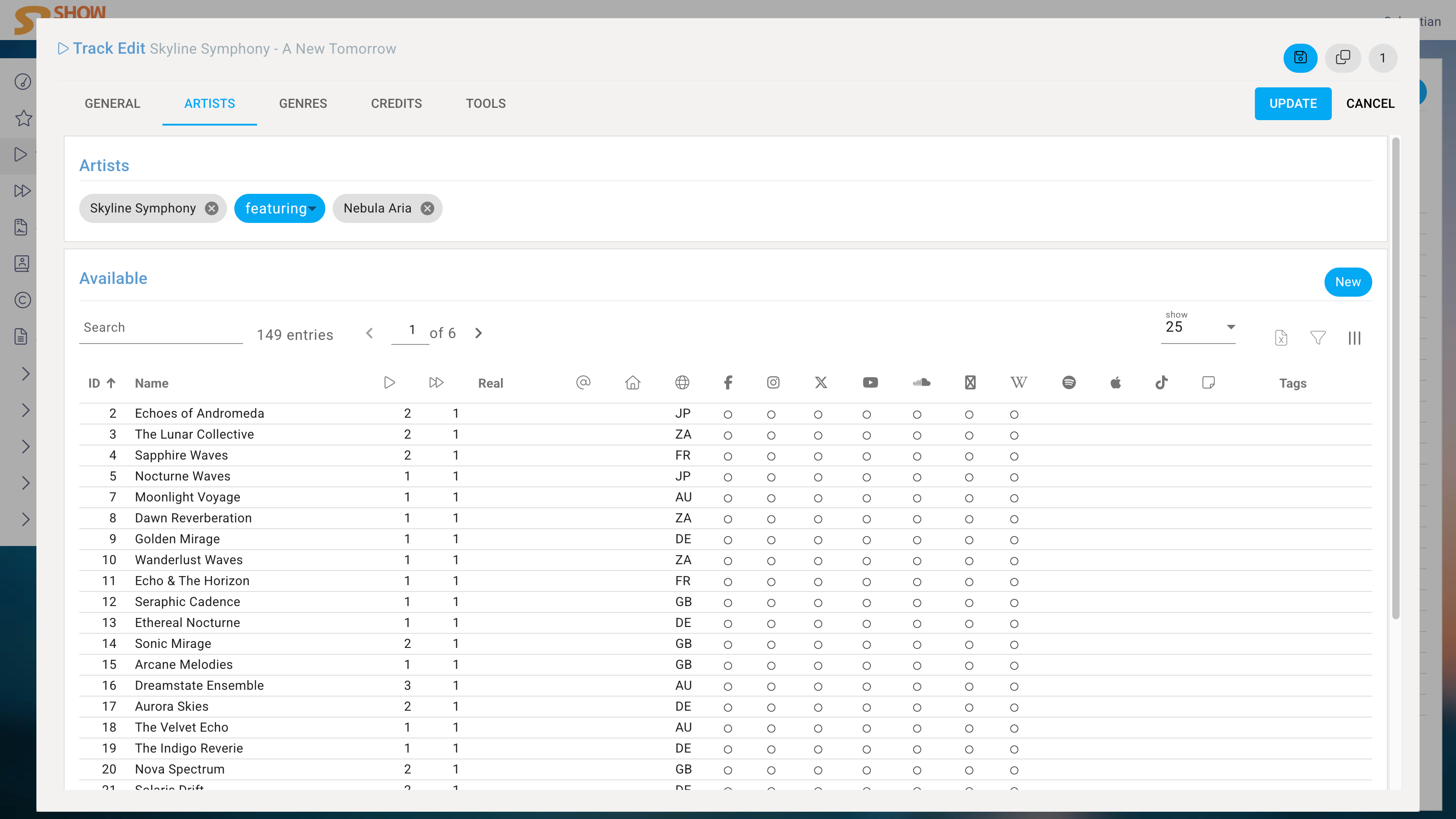Toggle Instagram circle for Sapphire Waves
Screen dimensions: 1456x819
[x=771, y=456]
